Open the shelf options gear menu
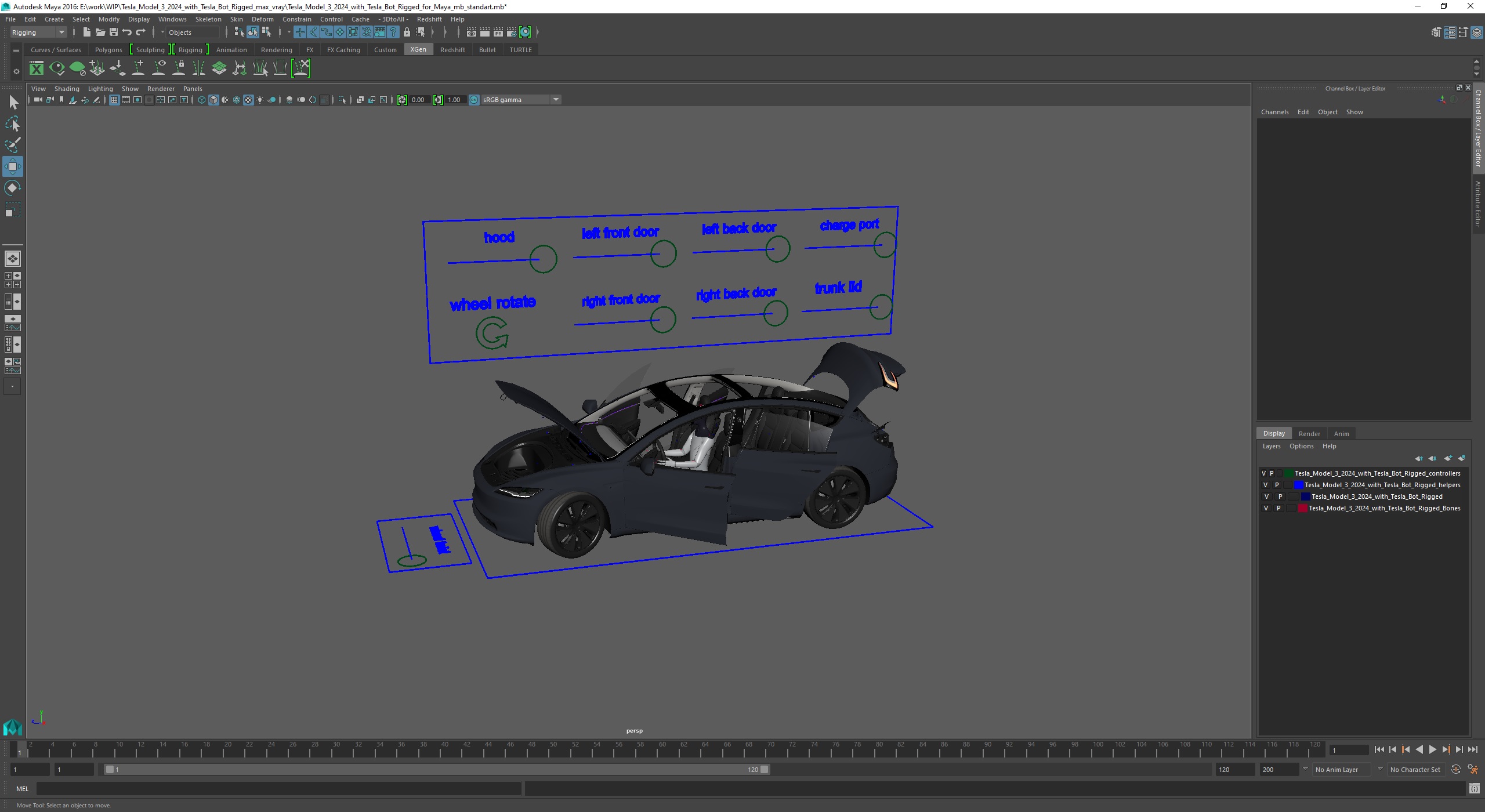1485x812 pixels. click(x=16, y=71)
